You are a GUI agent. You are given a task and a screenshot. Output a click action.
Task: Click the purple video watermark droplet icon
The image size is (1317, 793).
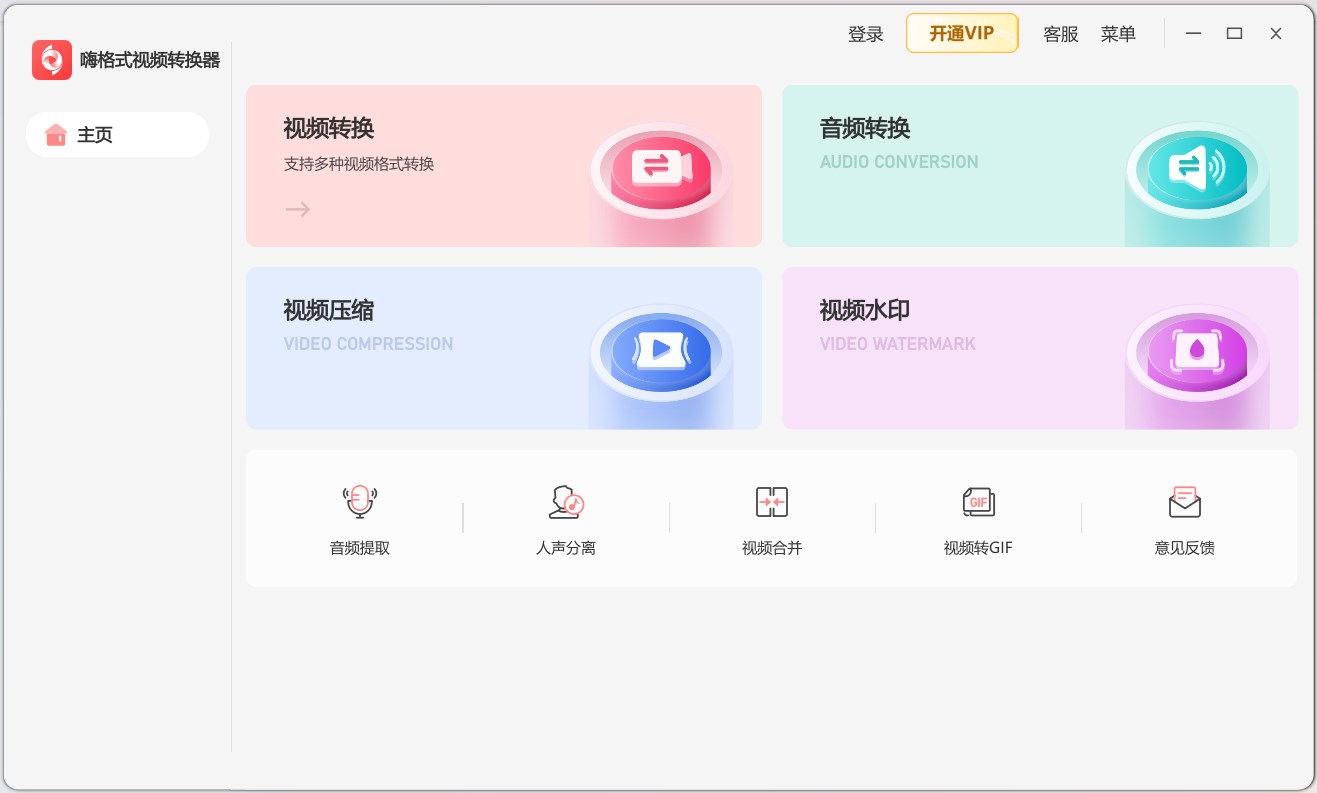point(1197,349)
